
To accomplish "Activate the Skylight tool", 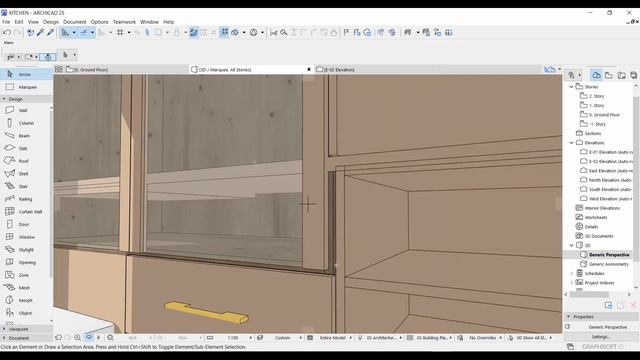I will pos(24,249).
